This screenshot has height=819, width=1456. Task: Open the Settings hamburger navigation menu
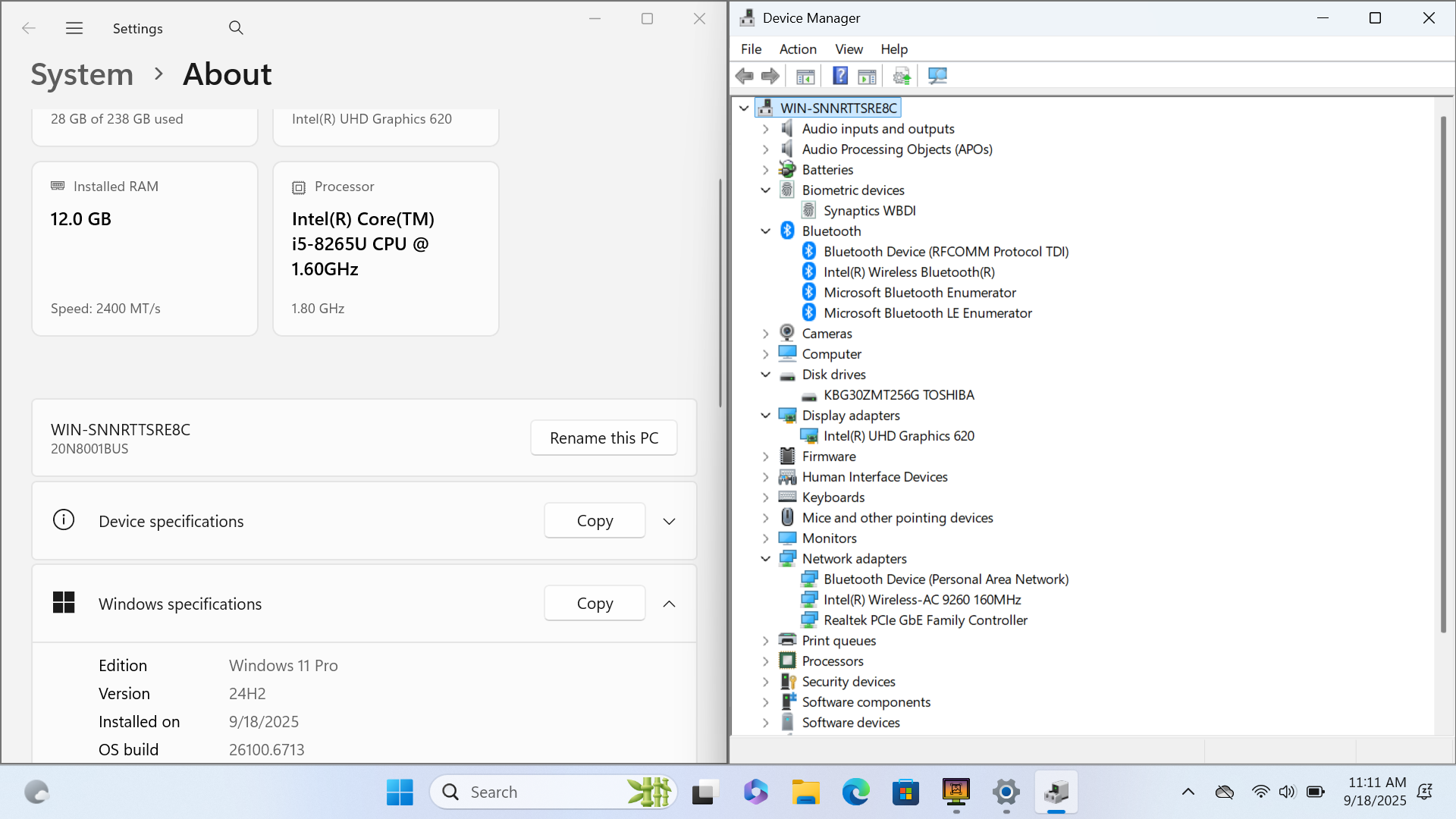(x=74, y=28)
